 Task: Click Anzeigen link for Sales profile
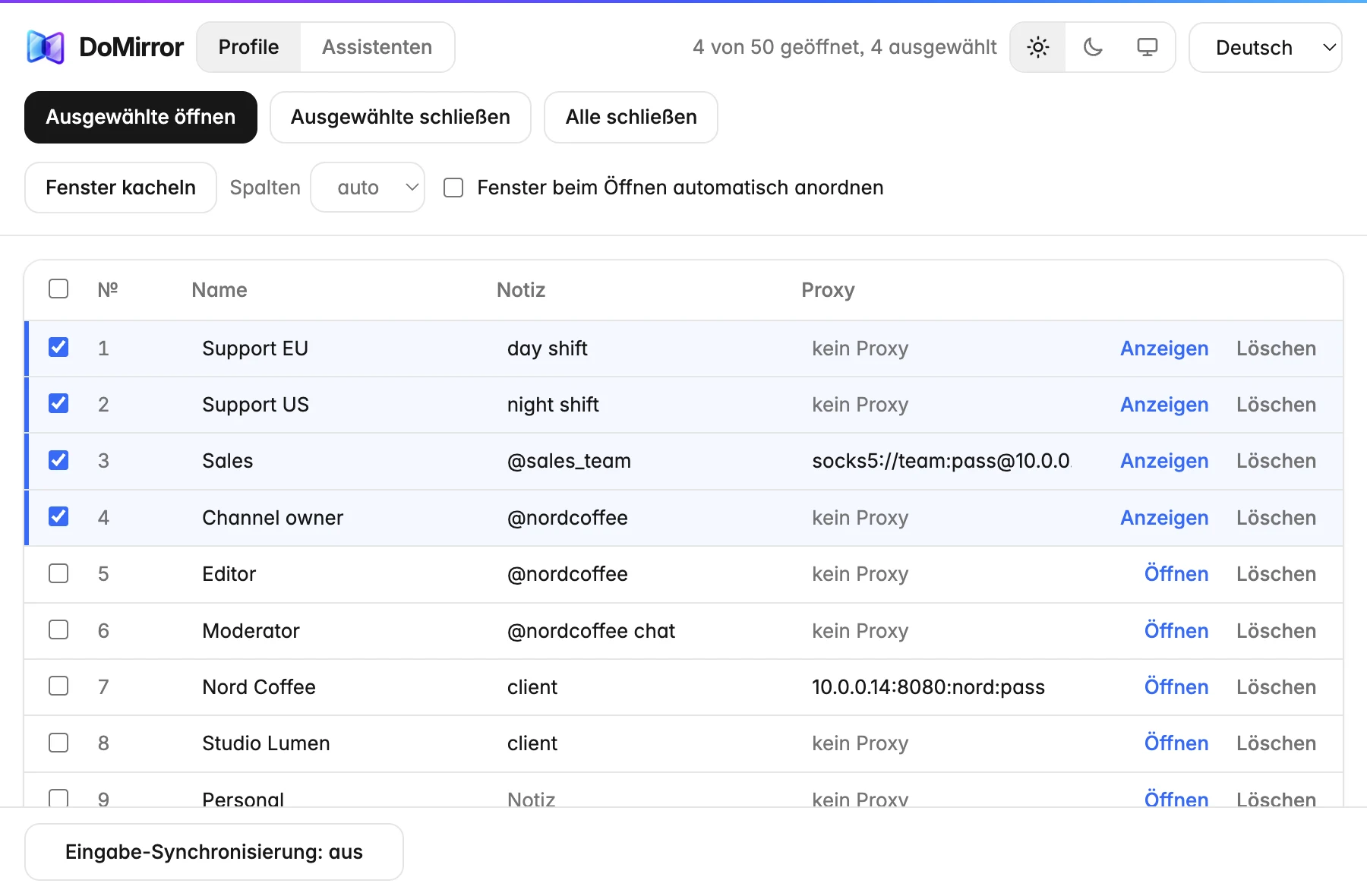pos(1164,461)
